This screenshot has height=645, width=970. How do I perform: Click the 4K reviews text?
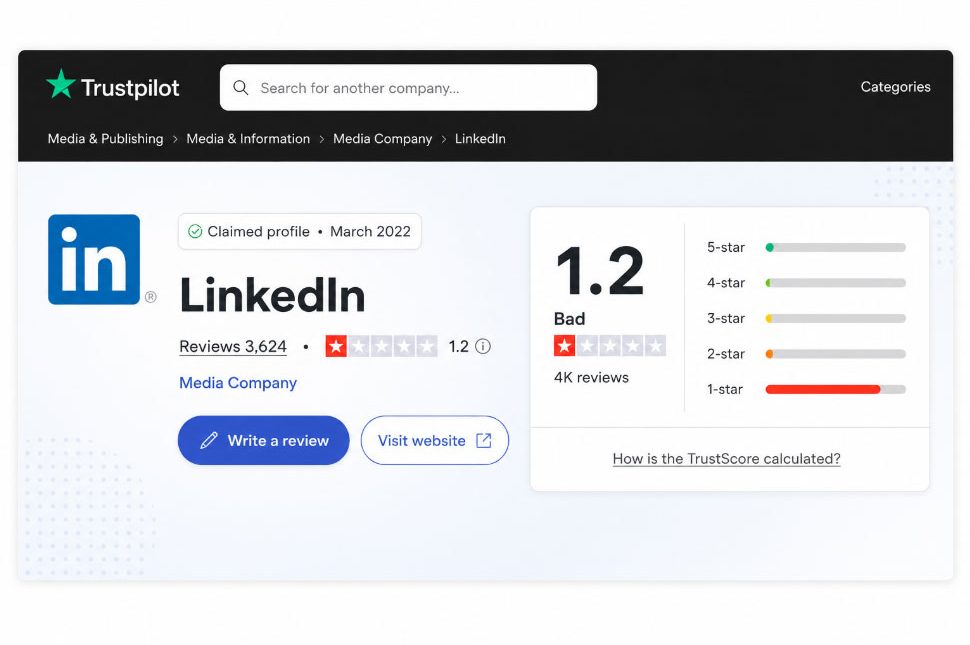point(591,377)
